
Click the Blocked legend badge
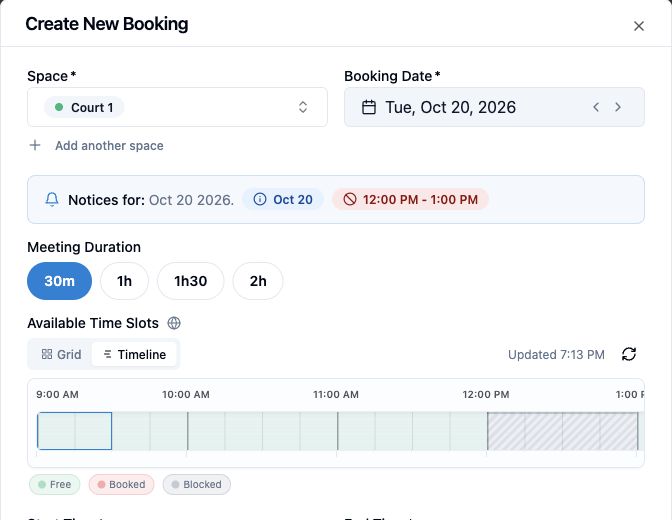[197, 484]
